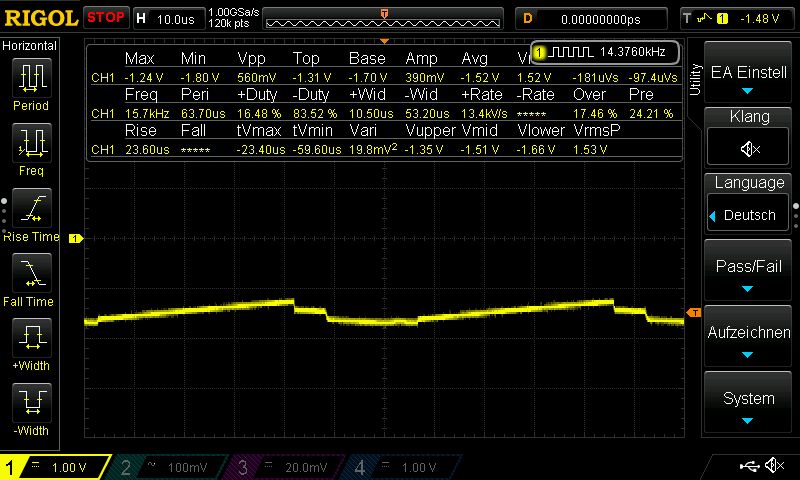Click the orange trigger level marker

(x=694, y=314)
